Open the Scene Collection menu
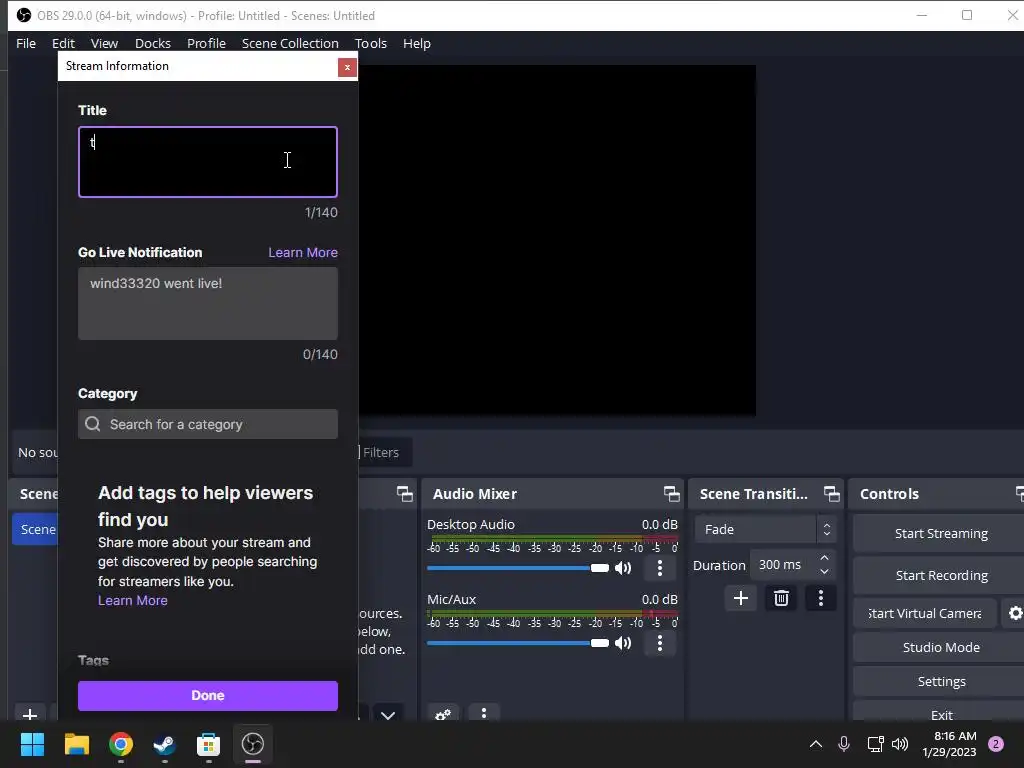1024x768 pixels. tap(290, 43)
